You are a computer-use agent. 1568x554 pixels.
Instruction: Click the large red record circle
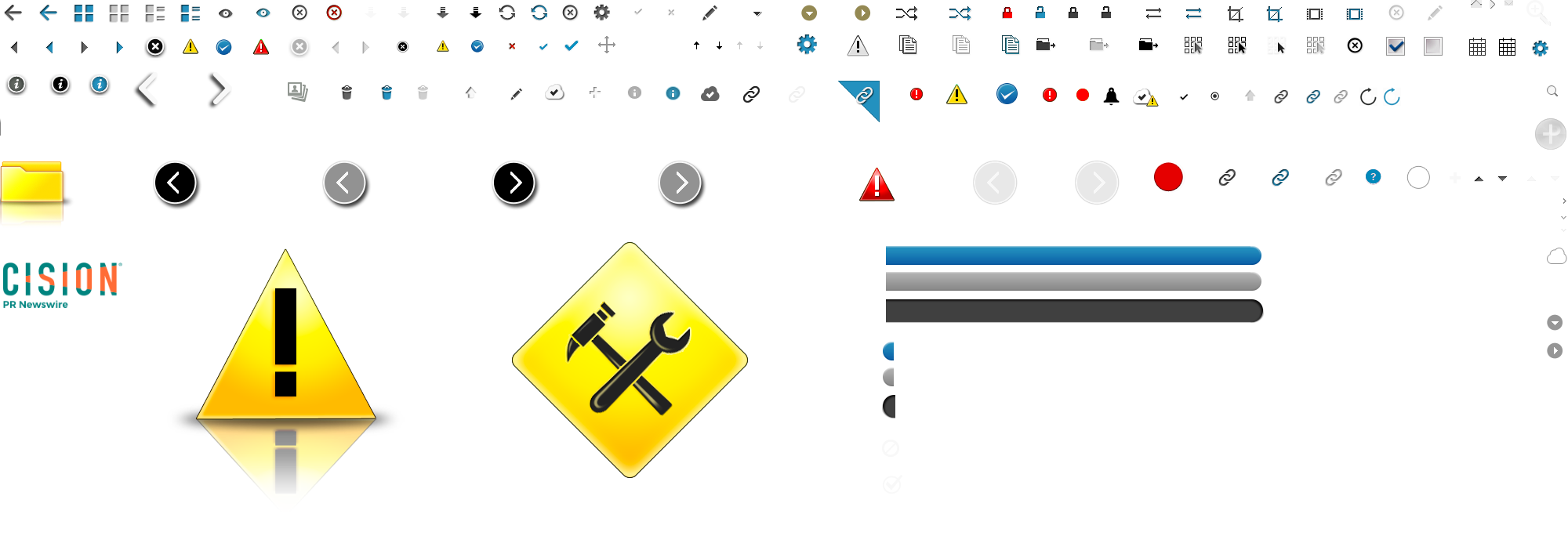(x=1168, y=177)
